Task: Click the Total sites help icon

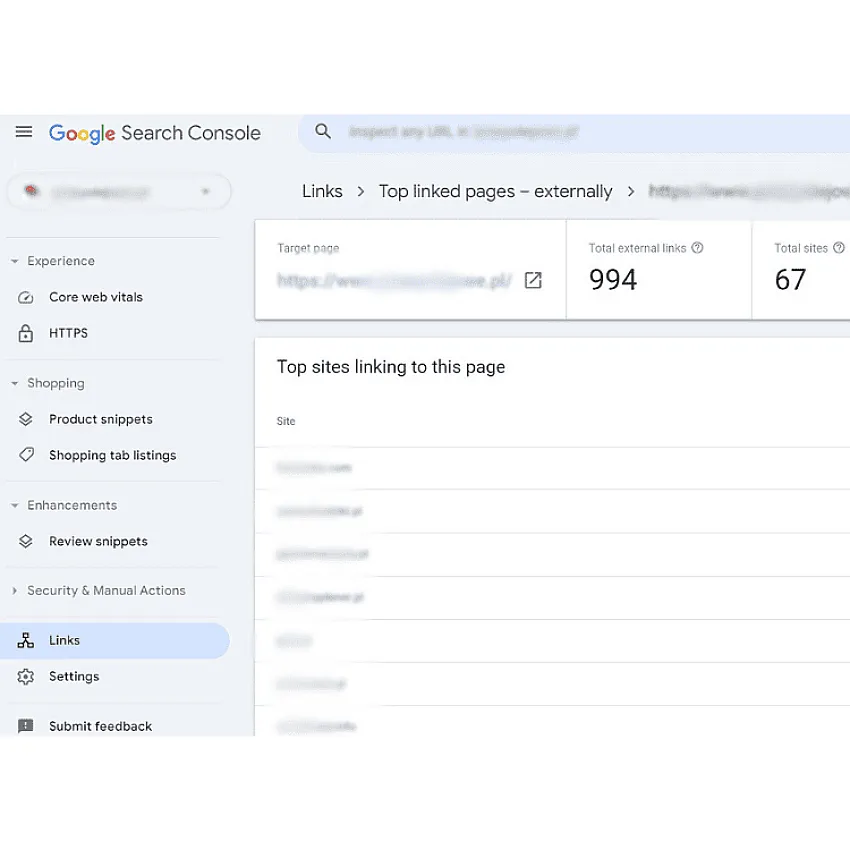Action: point(838,248)
